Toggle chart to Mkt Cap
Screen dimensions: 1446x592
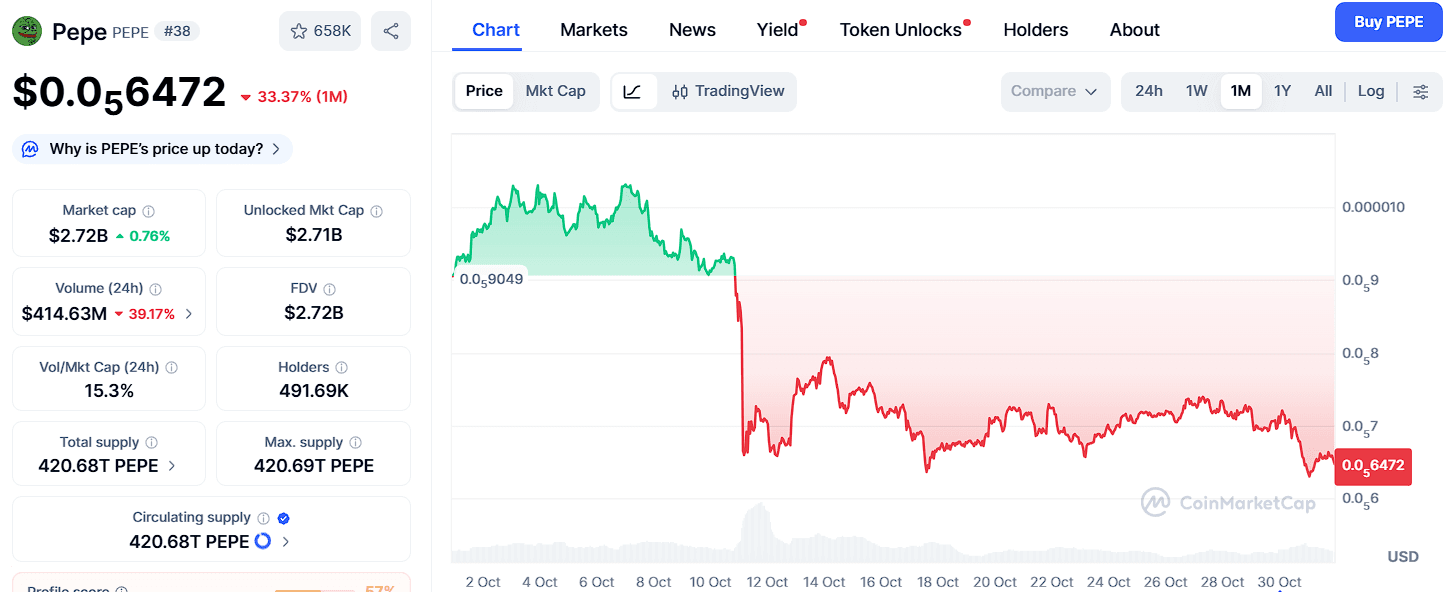pyautogui.click(x=555, y=91)
